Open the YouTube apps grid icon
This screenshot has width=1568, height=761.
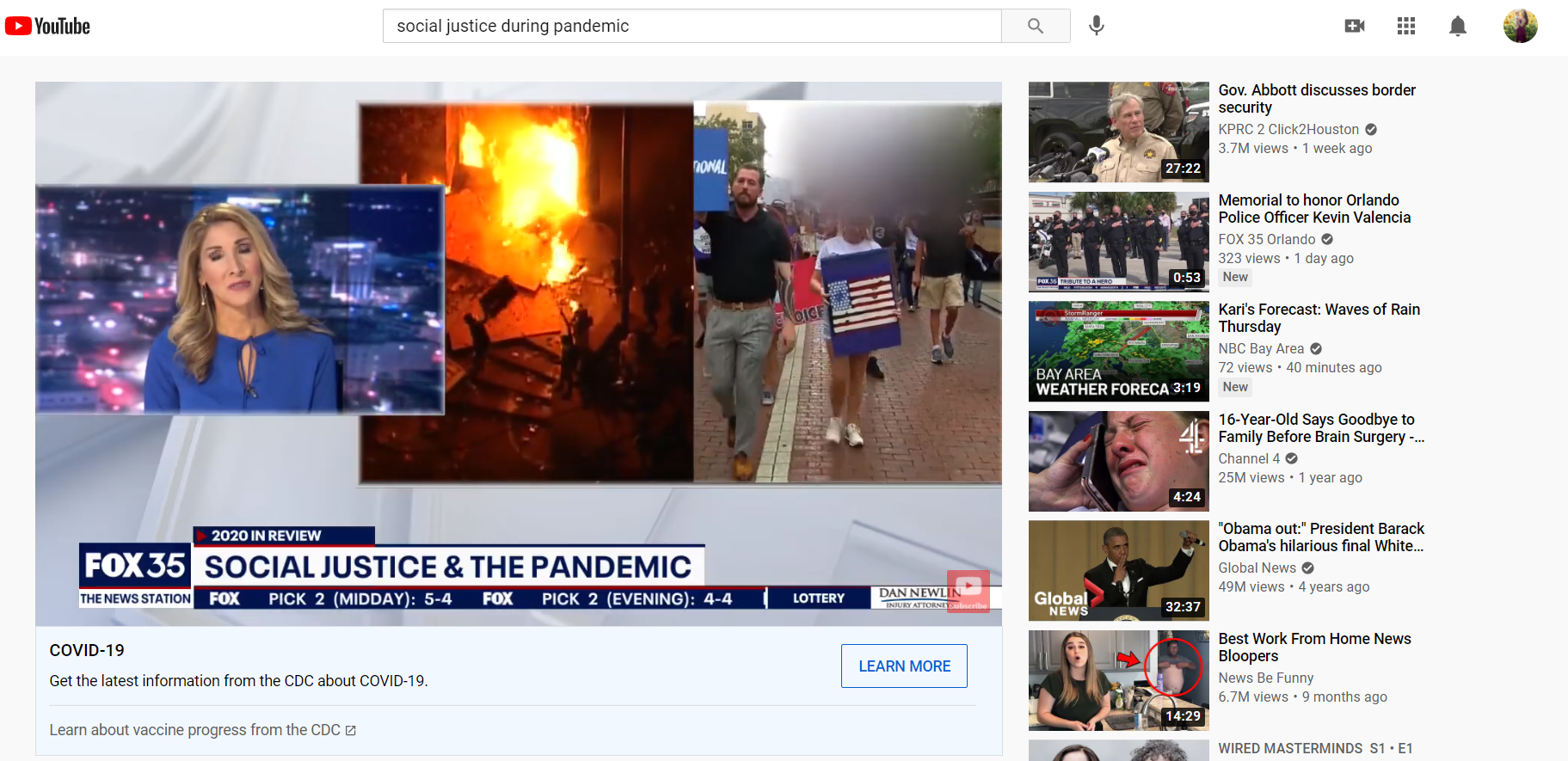(x=1406, y=26)
